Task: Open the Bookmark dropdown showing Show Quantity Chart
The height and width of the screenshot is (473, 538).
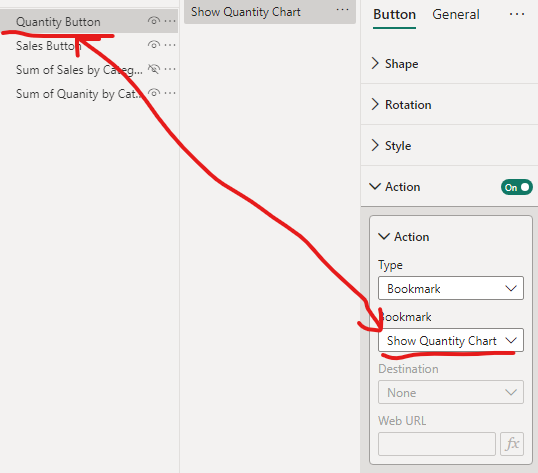Action: pyautogui.click(x=451, y=340)
